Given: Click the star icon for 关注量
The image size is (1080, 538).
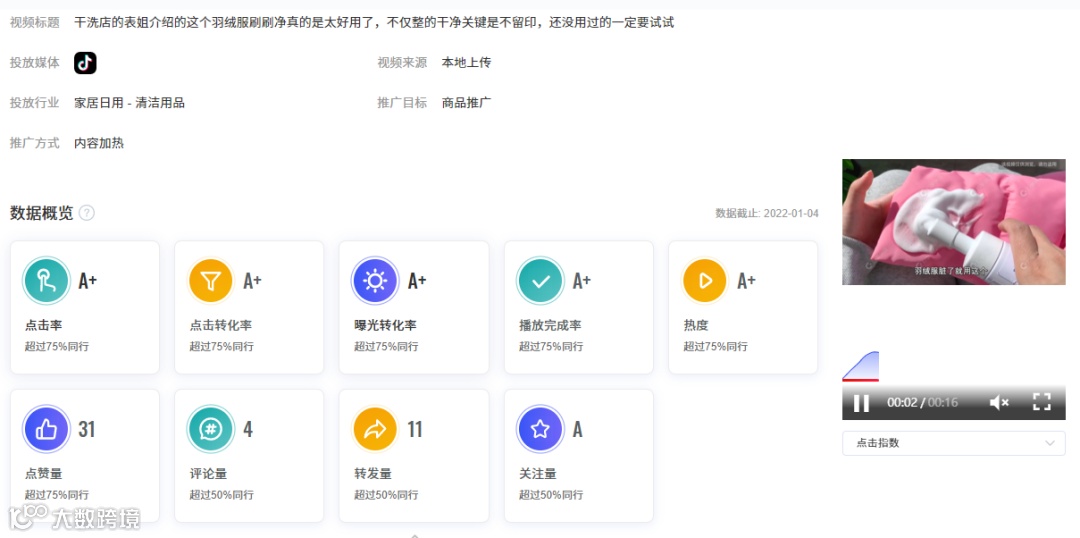Looking at the screenshot, I should click(x=541, y=429).
